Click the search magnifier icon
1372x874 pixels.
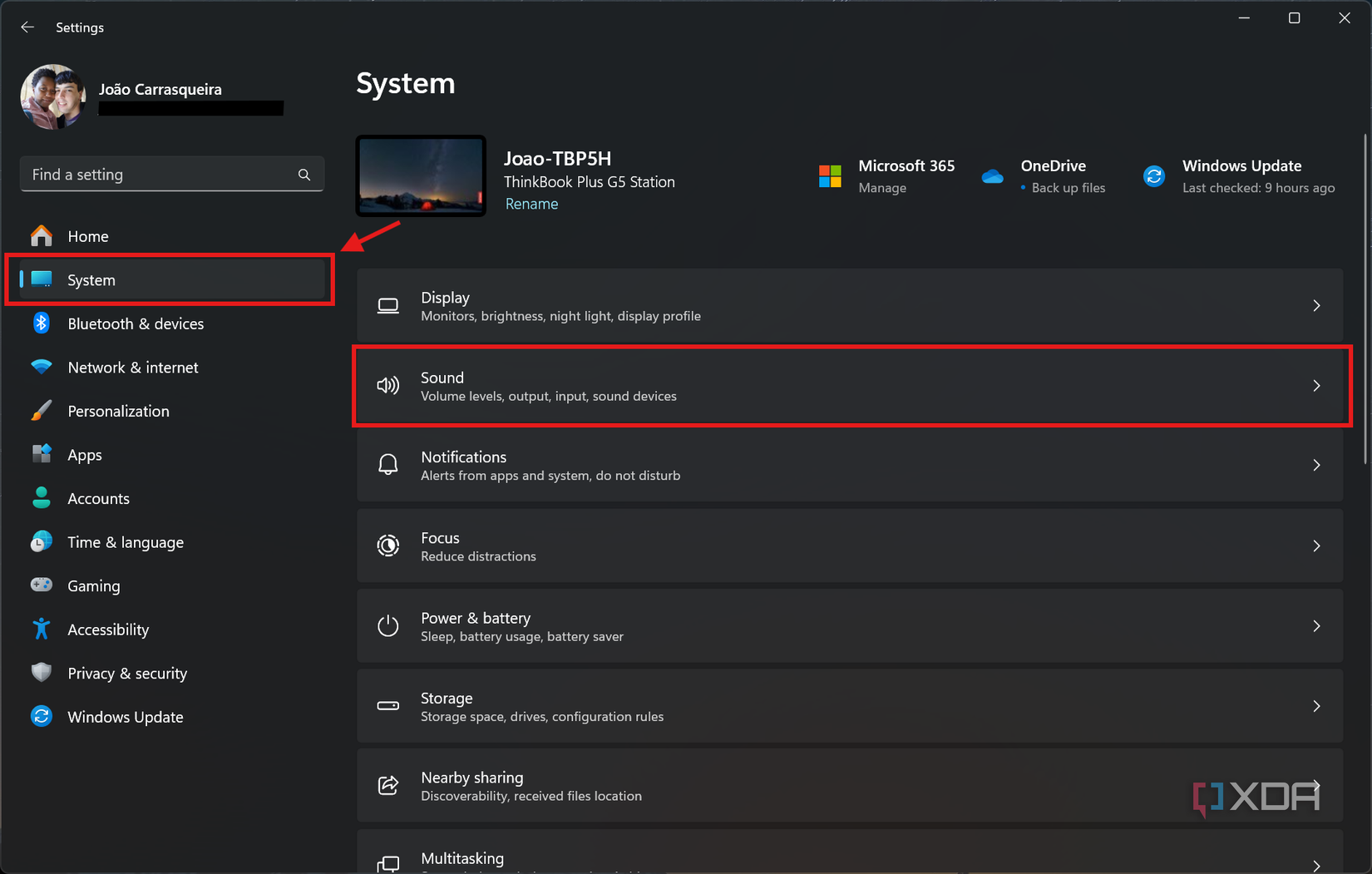tap(304, 175)
